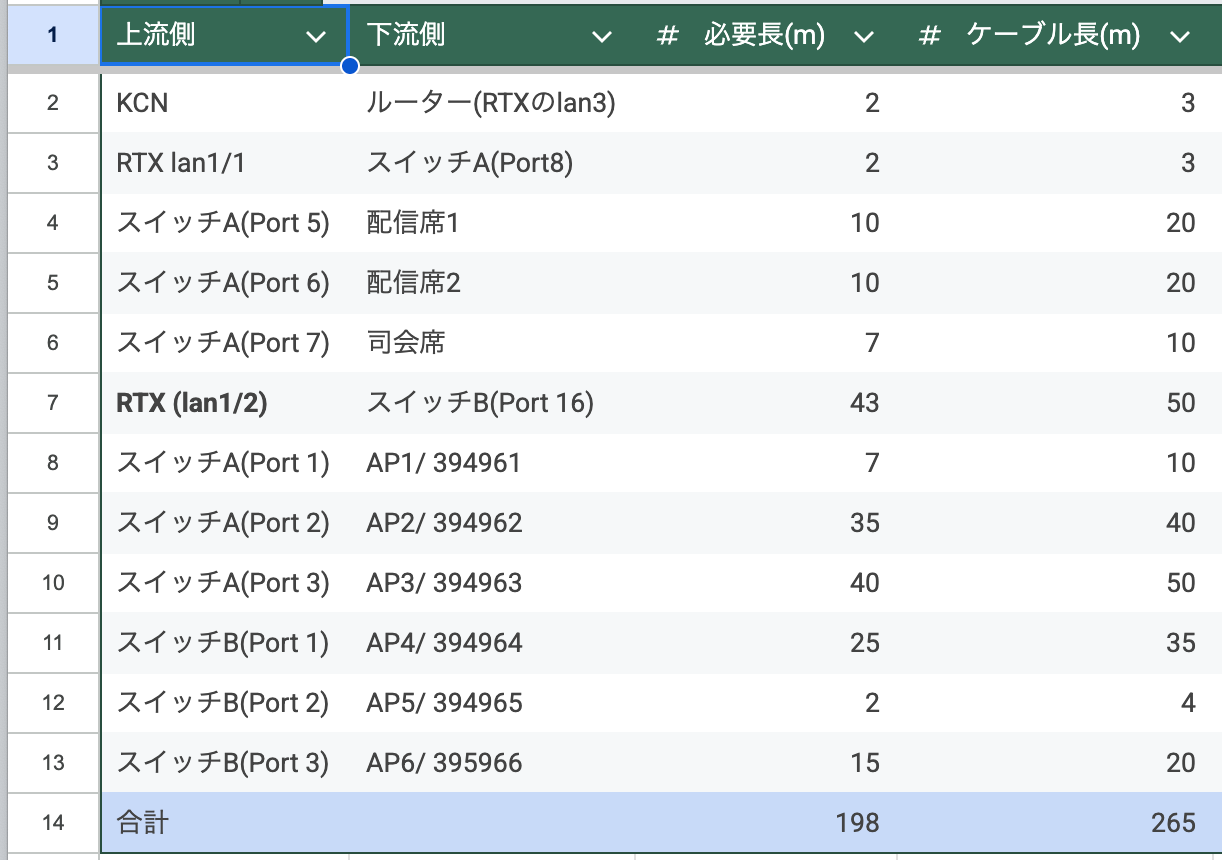The image size is (1222, 860).
Task: Open the 上流側 column dropdown arrow
Action: (316, 37)
